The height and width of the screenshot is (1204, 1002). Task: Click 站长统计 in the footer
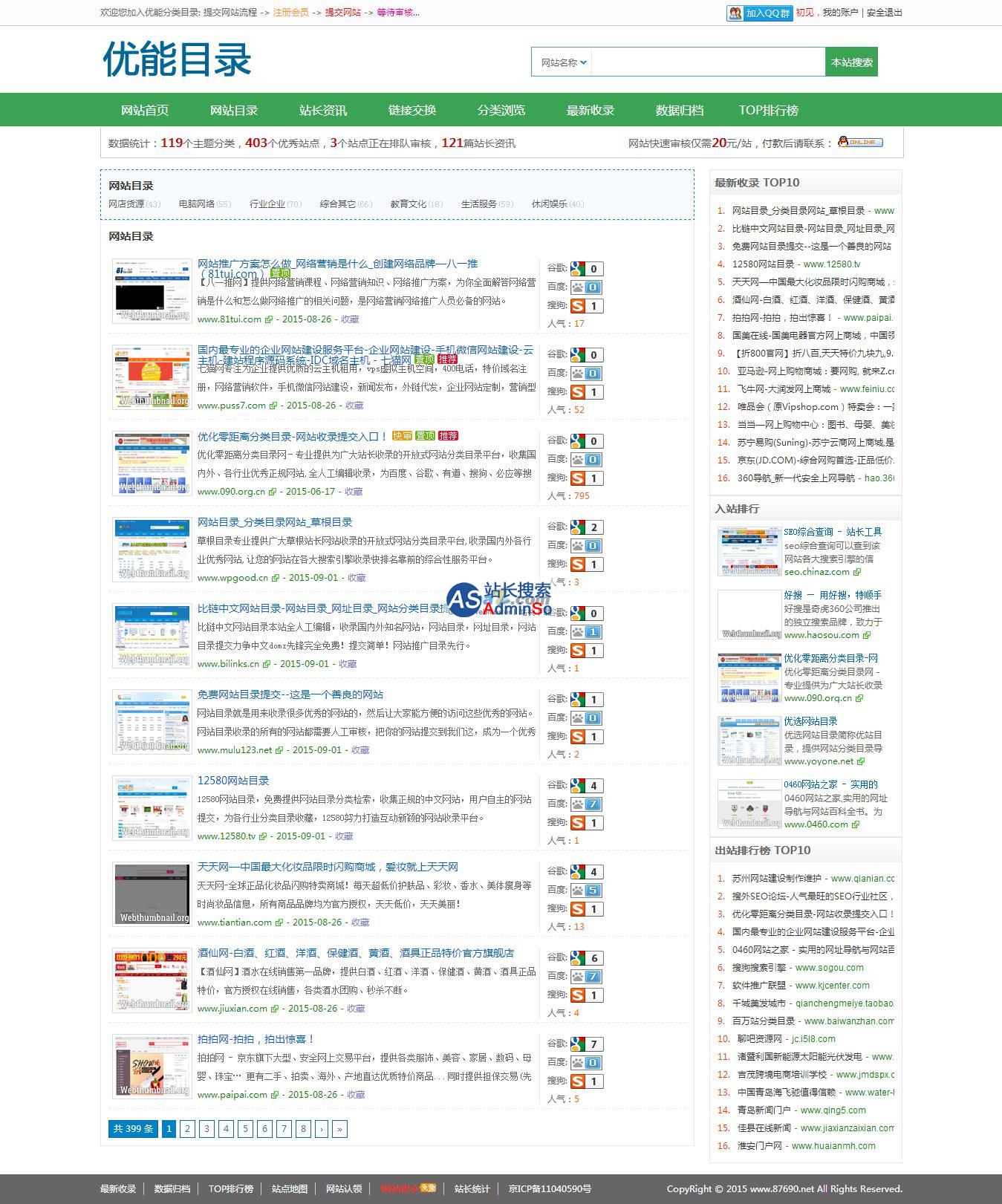tap(472, 1189)
